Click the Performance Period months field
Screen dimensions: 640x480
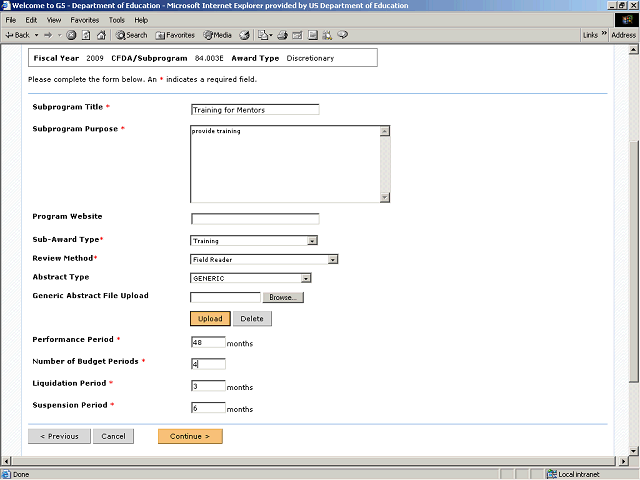(208, 342)
